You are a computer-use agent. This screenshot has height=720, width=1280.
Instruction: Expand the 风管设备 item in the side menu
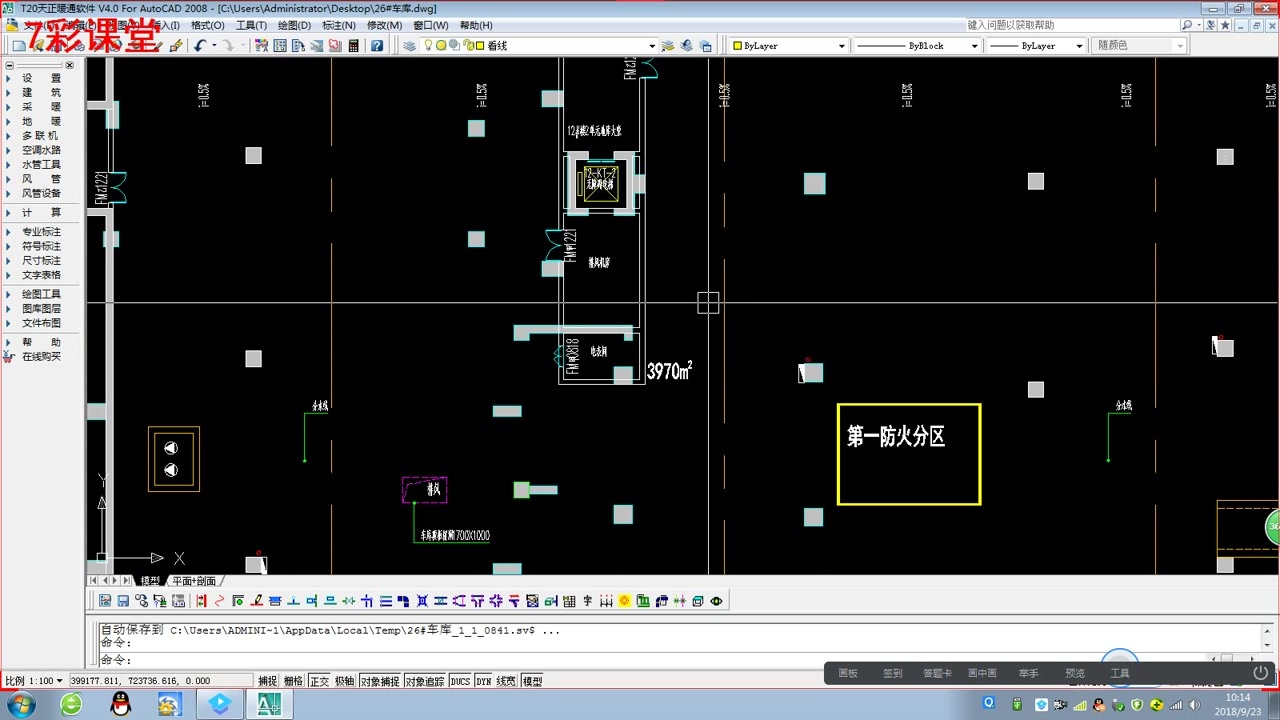tap(41, 193)
